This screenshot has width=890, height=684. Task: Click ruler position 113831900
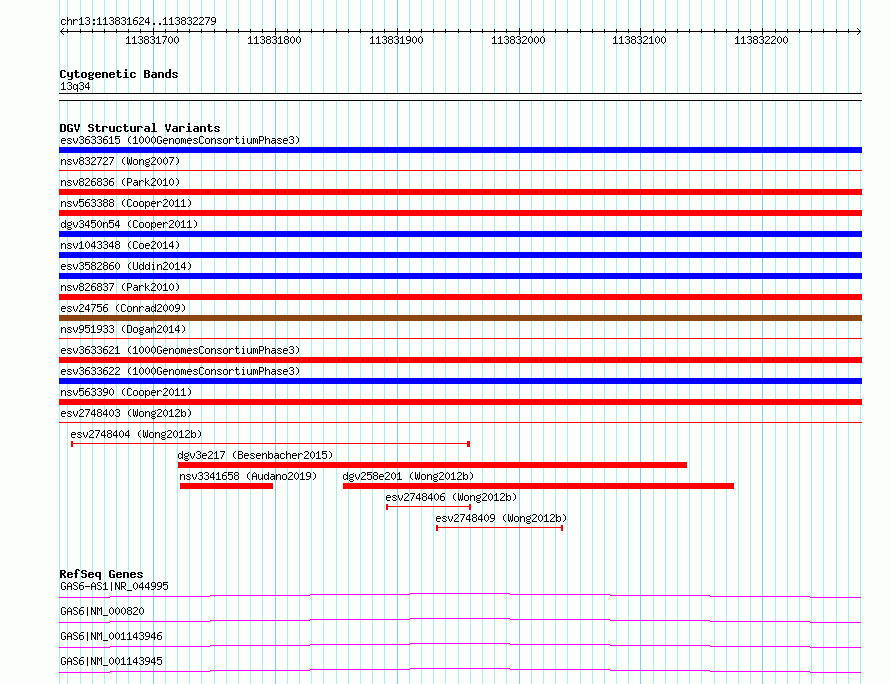click(x=396, y=40)
